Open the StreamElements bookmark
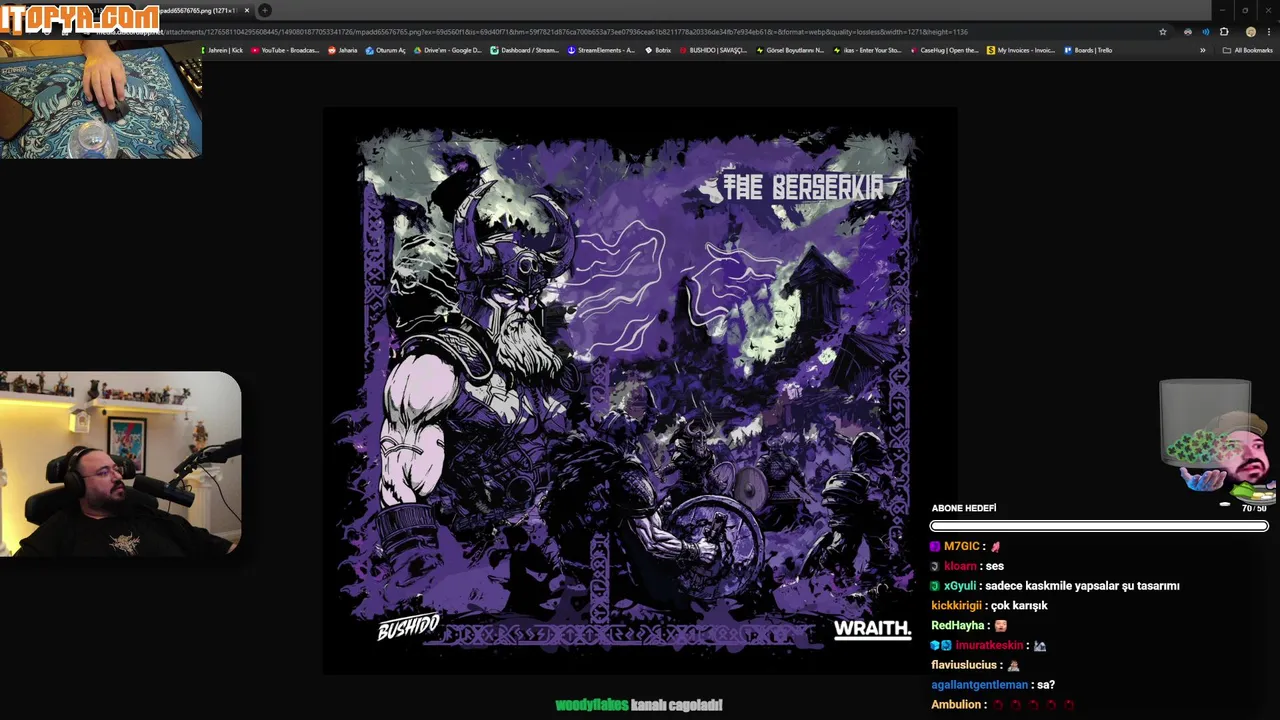Viewport: 1280px width, 720px height. (x=600, y=50)
